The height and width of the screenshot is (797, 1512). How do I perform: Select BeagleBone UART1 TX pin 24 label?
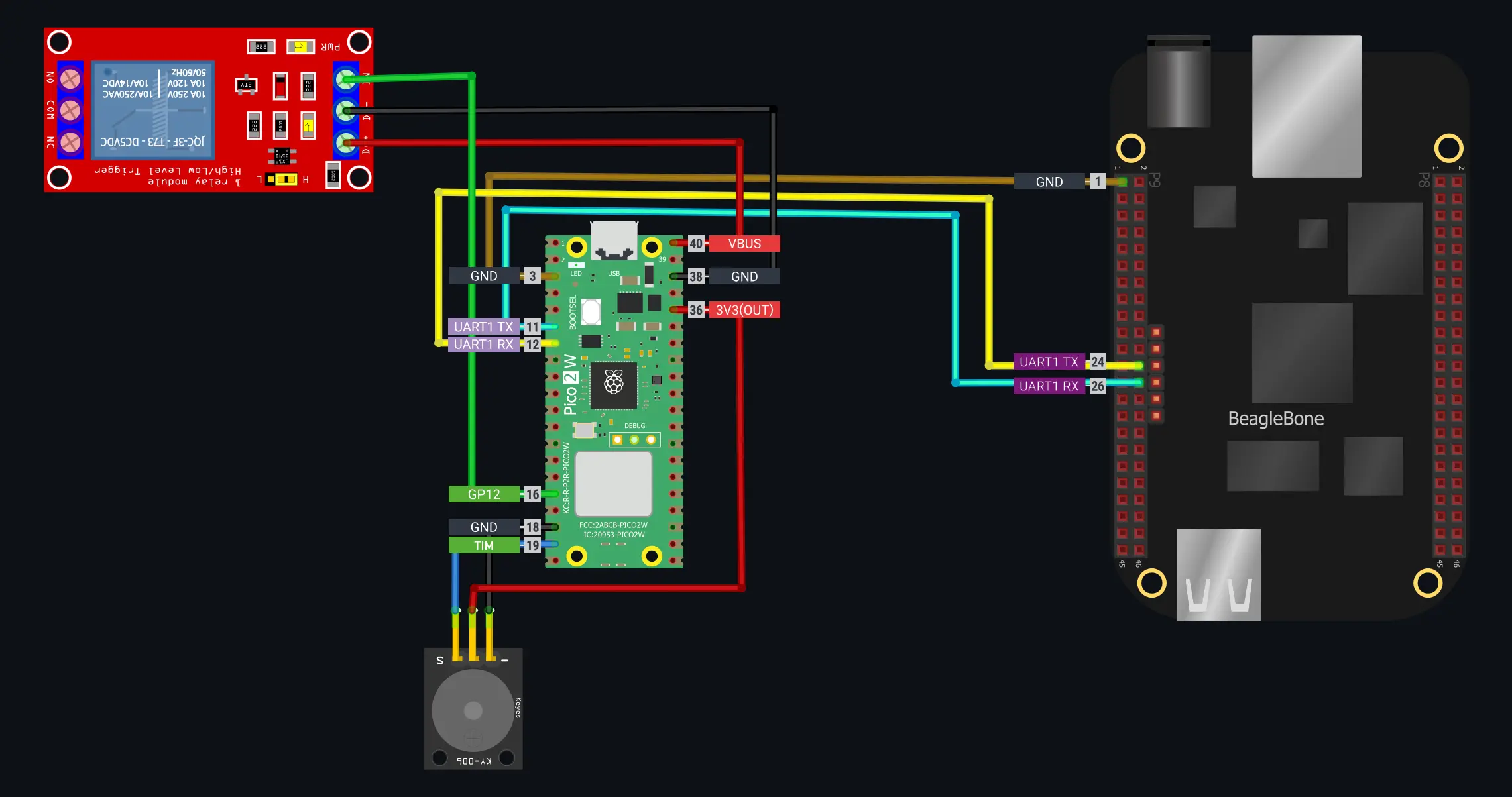pyautogui.click(x=1049, y=362)
